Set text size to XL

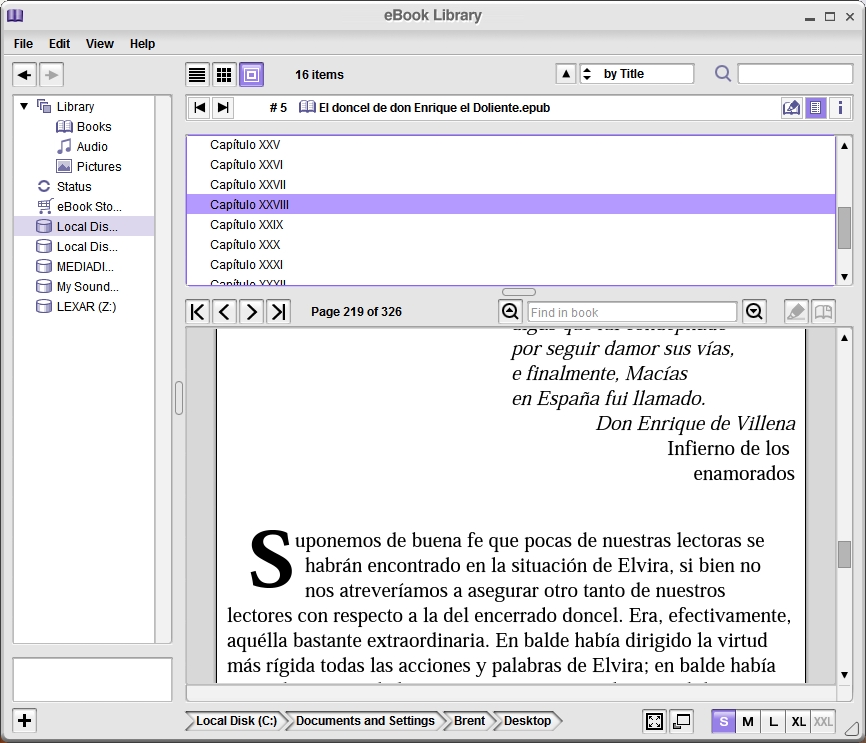798,721
